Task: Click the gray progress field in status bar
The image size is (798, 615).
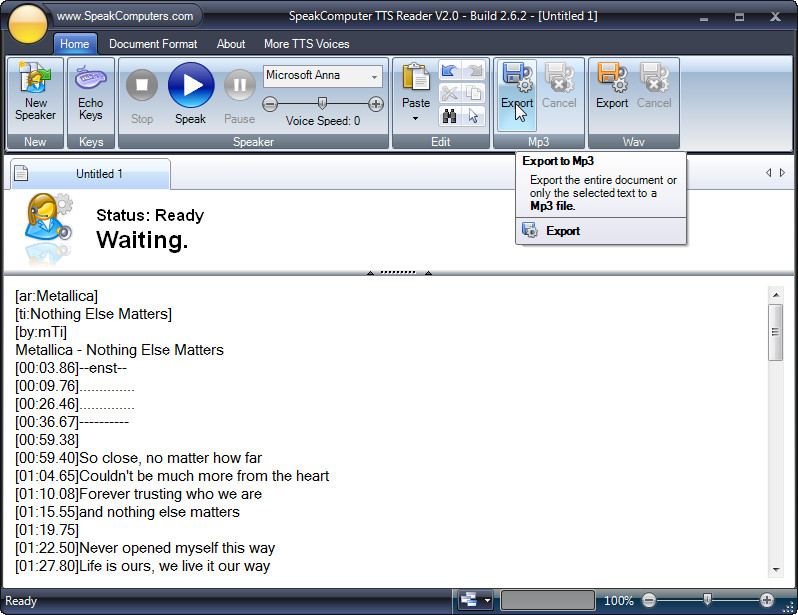Action: (548, 600)
